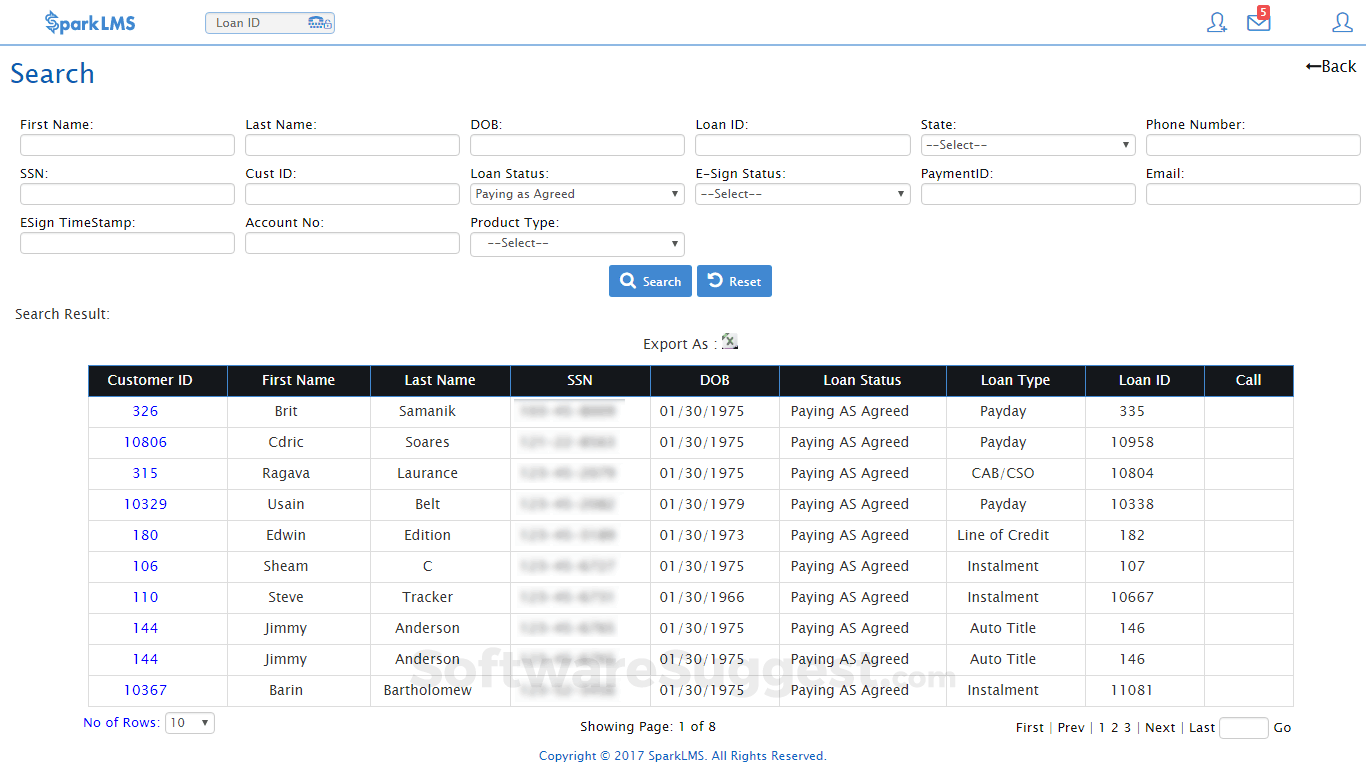The image size is (1366, 767).
Task: Open customer ID 10806 link
Action: pyautogui.click(x=145, y=442)
